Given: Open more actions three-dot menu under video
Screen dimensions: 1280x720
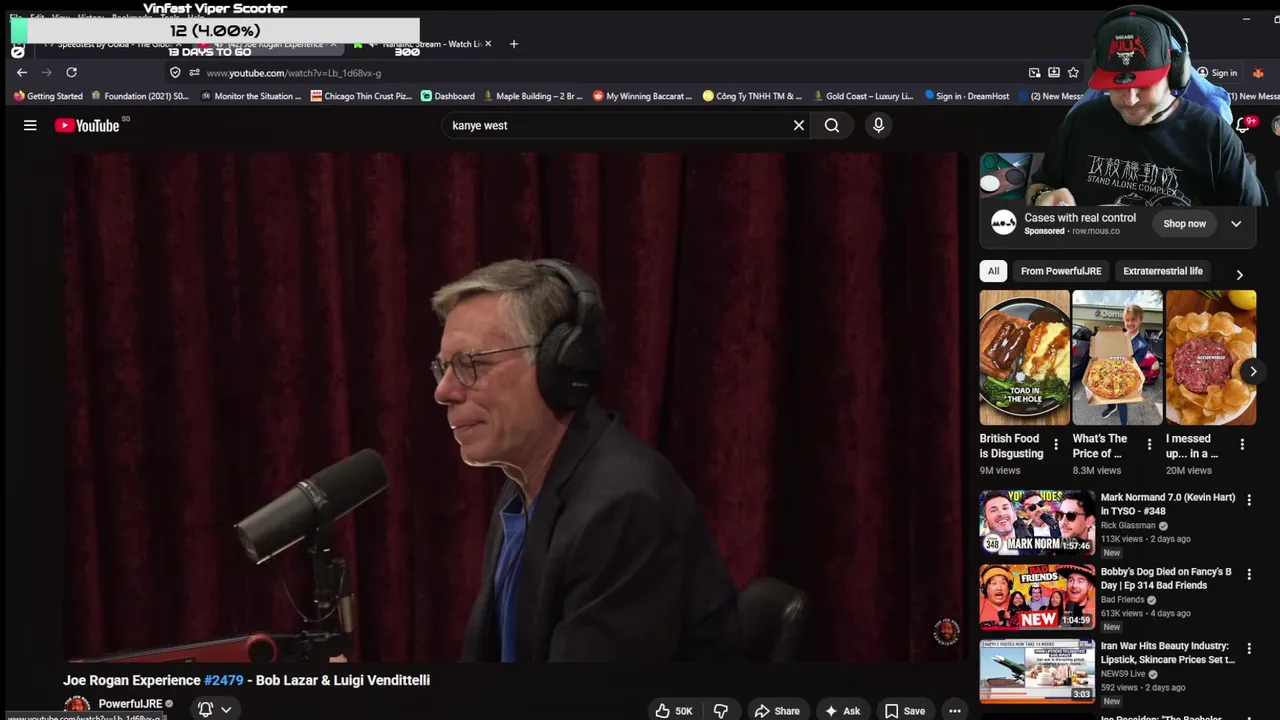Looking at the screenshot, I should 955,711.
